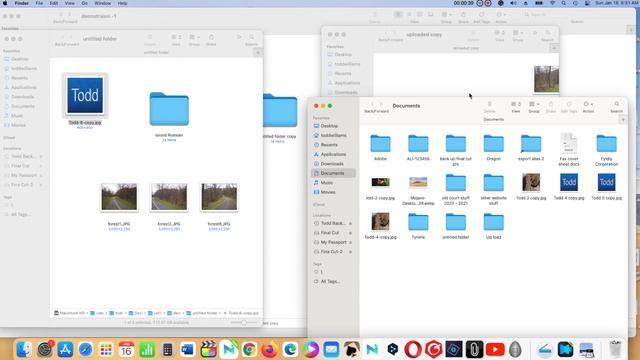Open System Preferences from the Dock
The image size is (640, 360).
click(x=44, y=349)
